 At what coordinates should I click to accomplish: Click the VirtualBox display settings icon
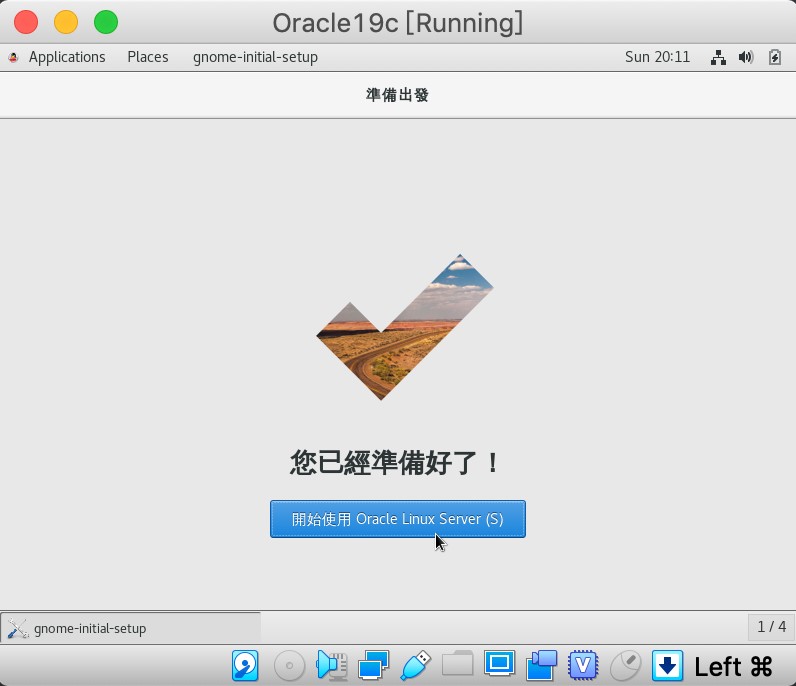click(x=500, y=663)
